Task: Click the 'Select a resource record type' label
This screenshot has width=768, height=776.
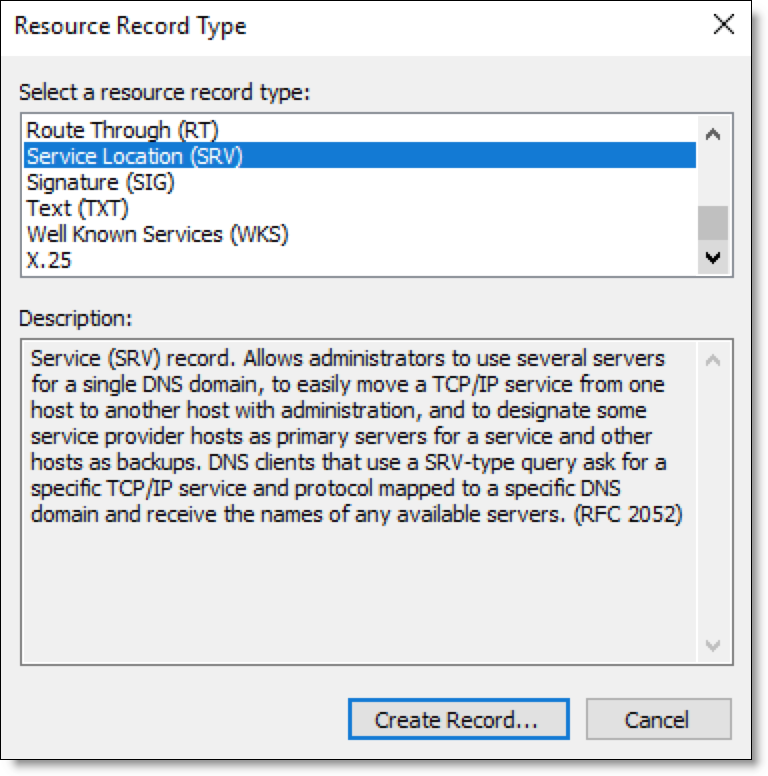Action: (x=164, y=93)
